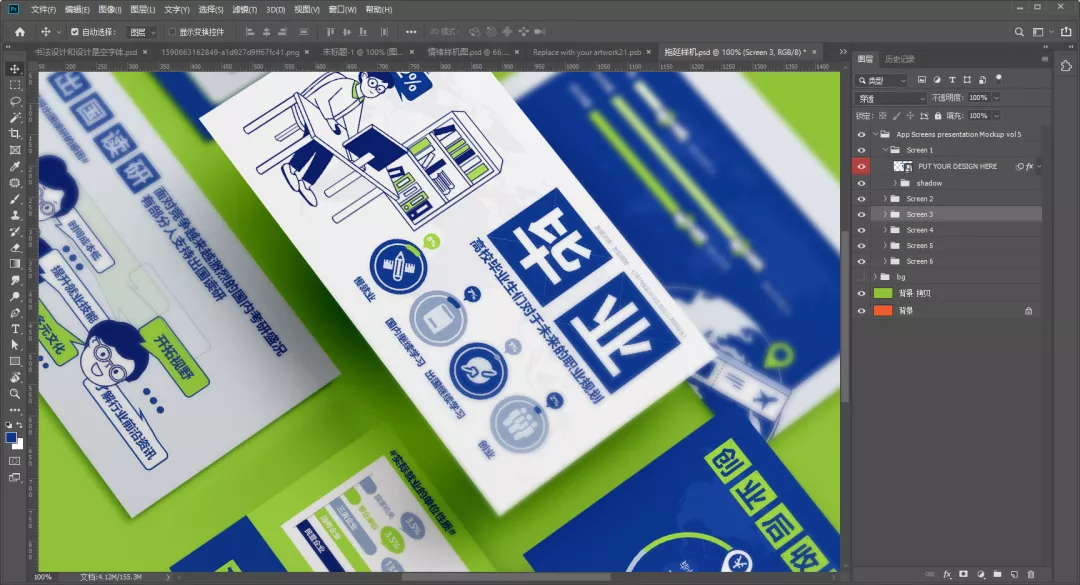Screen dimensions: 1080x585
Task: Expand the bg group
Action: tap(875, 277)
